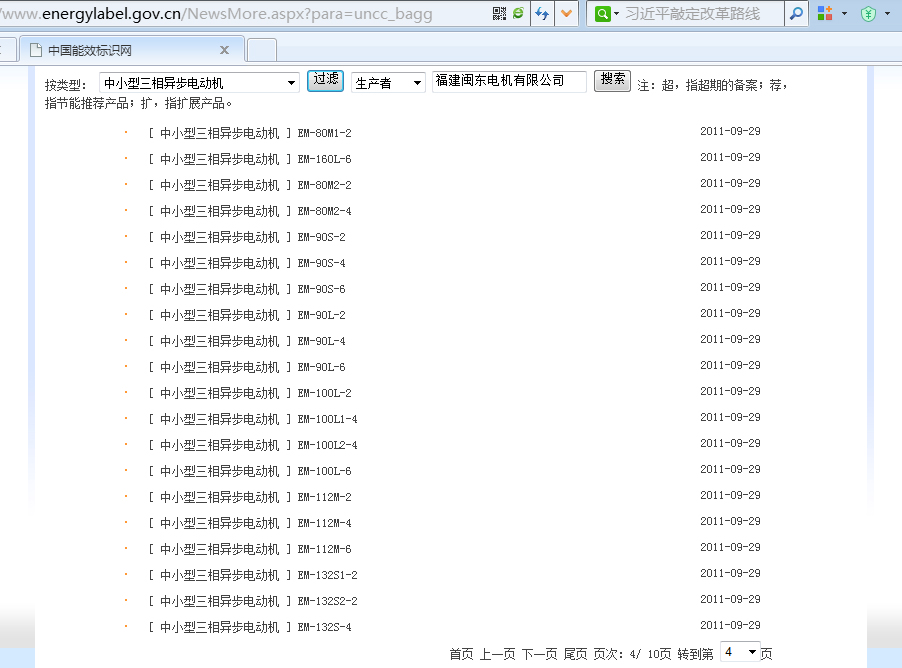
Task: Expand arrow next to shield icon
Action: coord(888,13)
